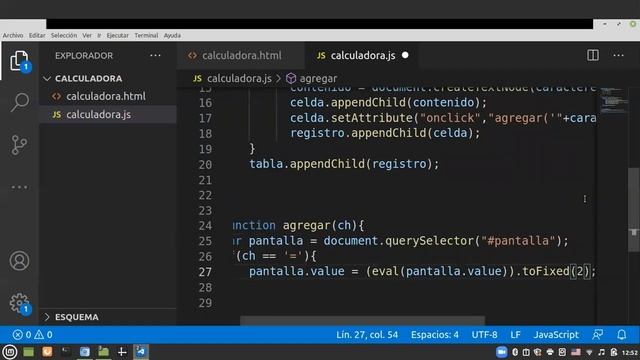The width and height of the screenshot is (640, 360).
Task: Select calculadora.js in the explorer tree
Action: coord(108,115)
